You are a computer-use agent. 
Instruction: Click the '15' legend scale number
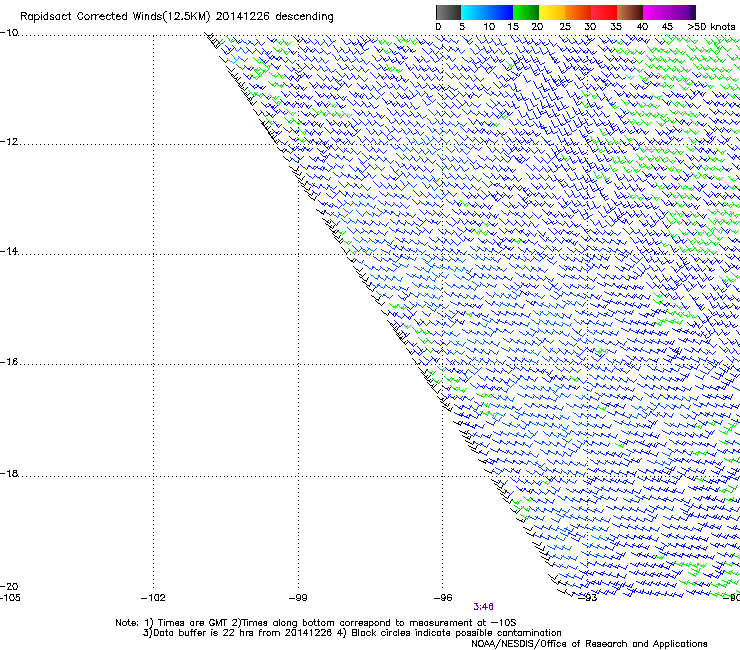click(513, 27)
